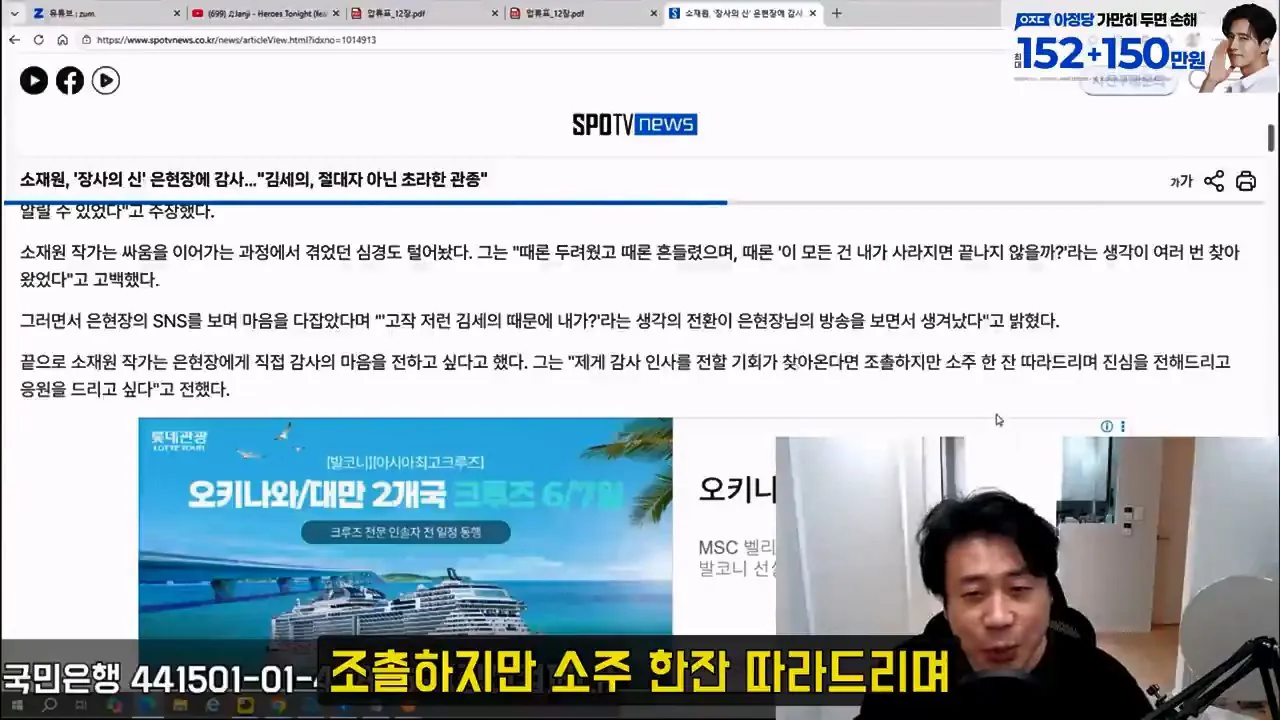Click the SPOTV news logo
The height and width of the screenshot is (720, 1280).
click(x=635, y=124)
